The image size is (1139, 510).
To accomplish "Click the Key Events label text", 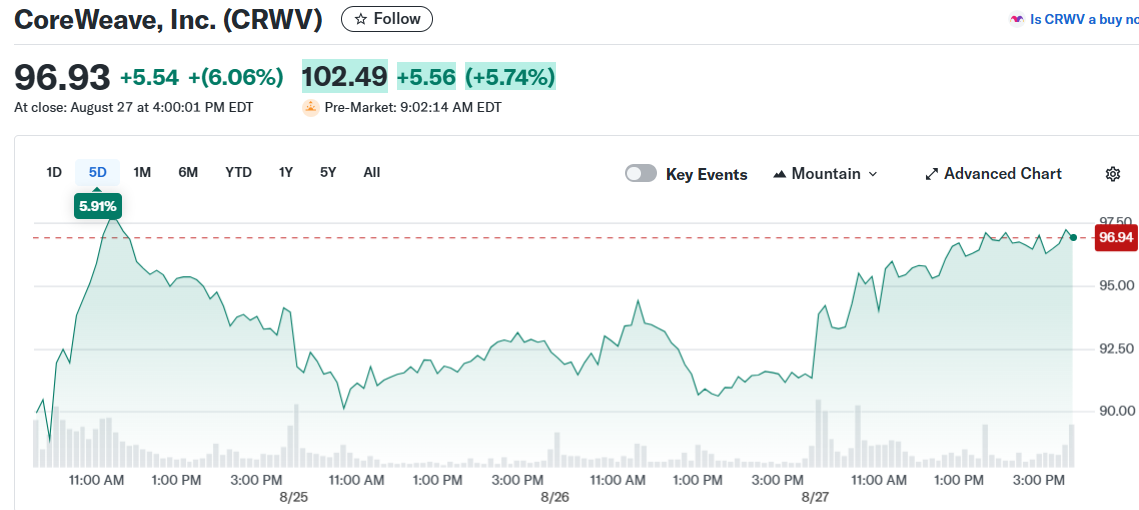I will (x=706, y=174).
